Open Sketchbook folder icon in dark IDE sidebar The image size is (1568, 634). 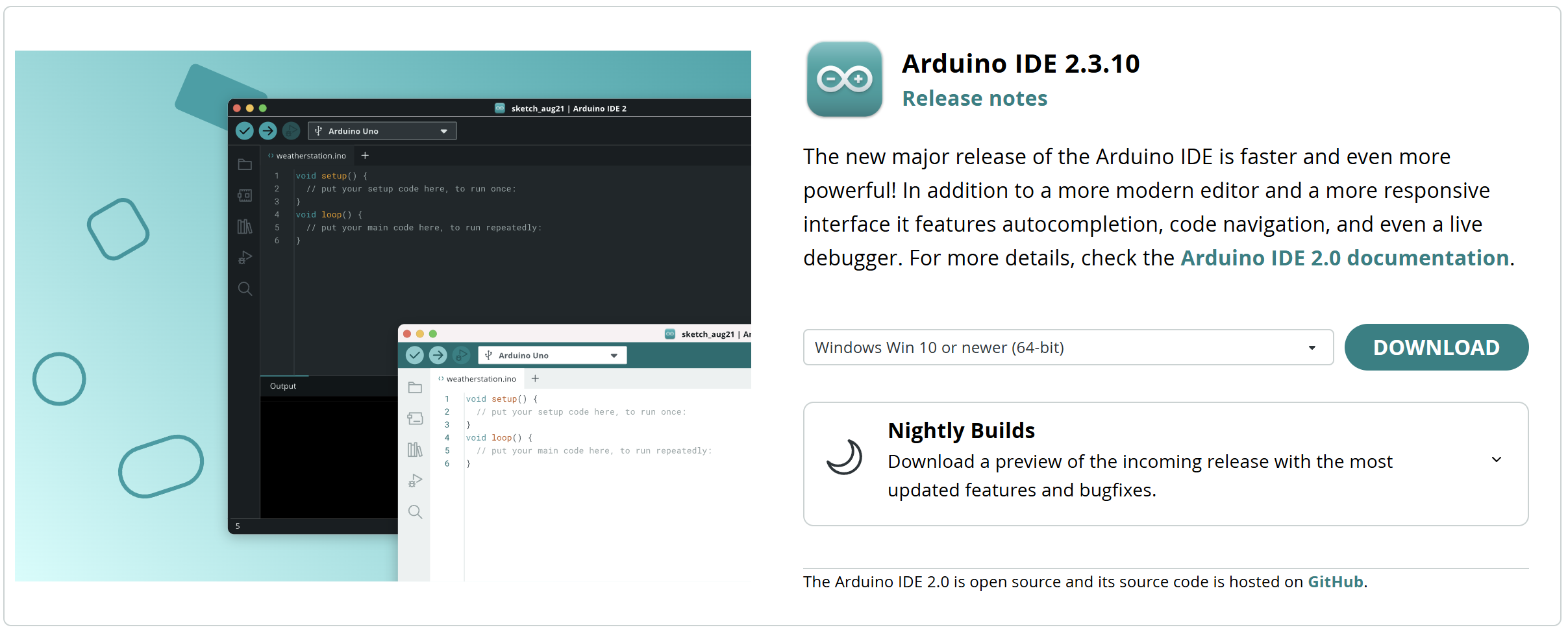pyautogui.click(x=245, y=164)
